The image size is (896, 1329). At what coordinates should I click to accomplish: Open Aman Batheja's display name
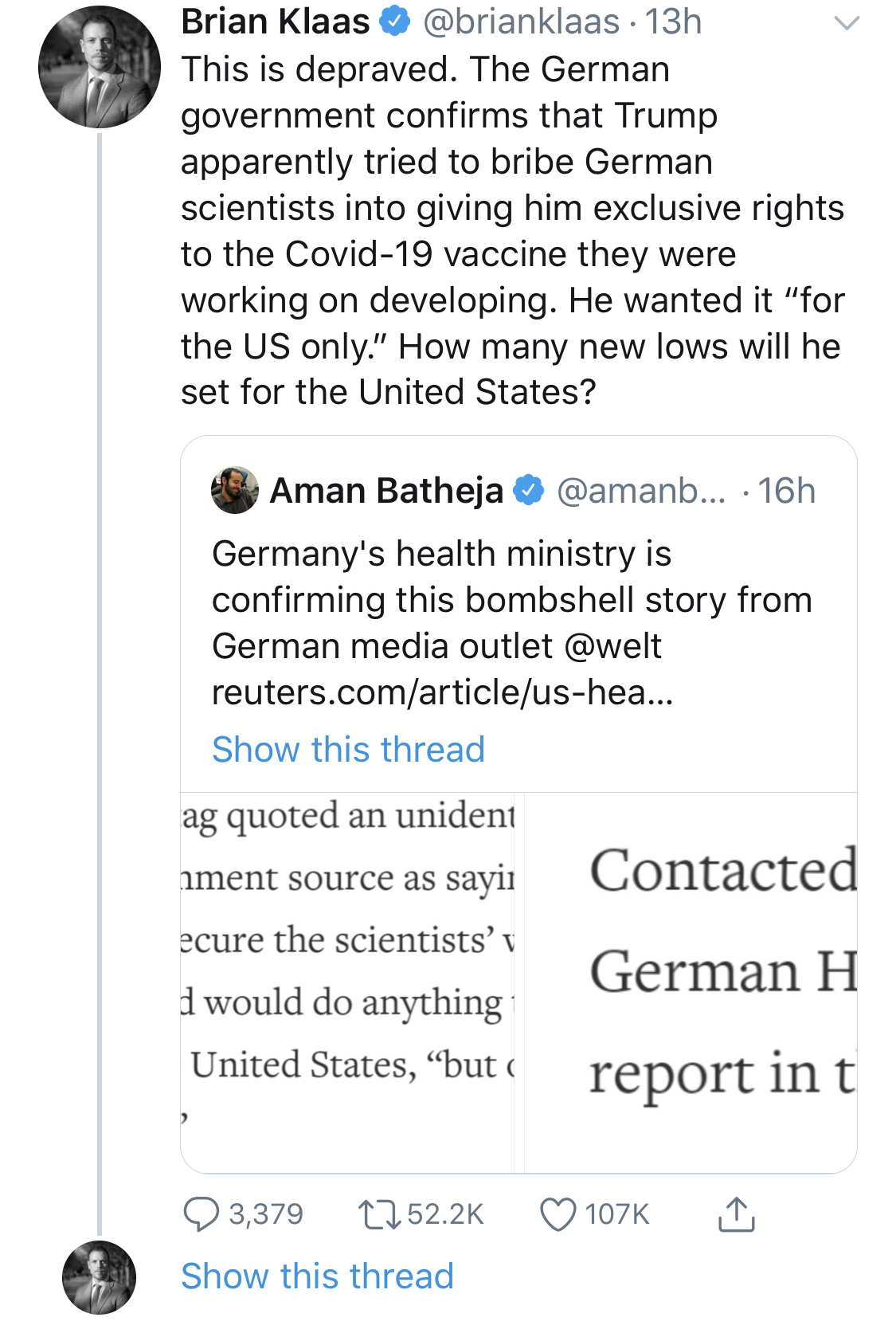coord(387,491)
